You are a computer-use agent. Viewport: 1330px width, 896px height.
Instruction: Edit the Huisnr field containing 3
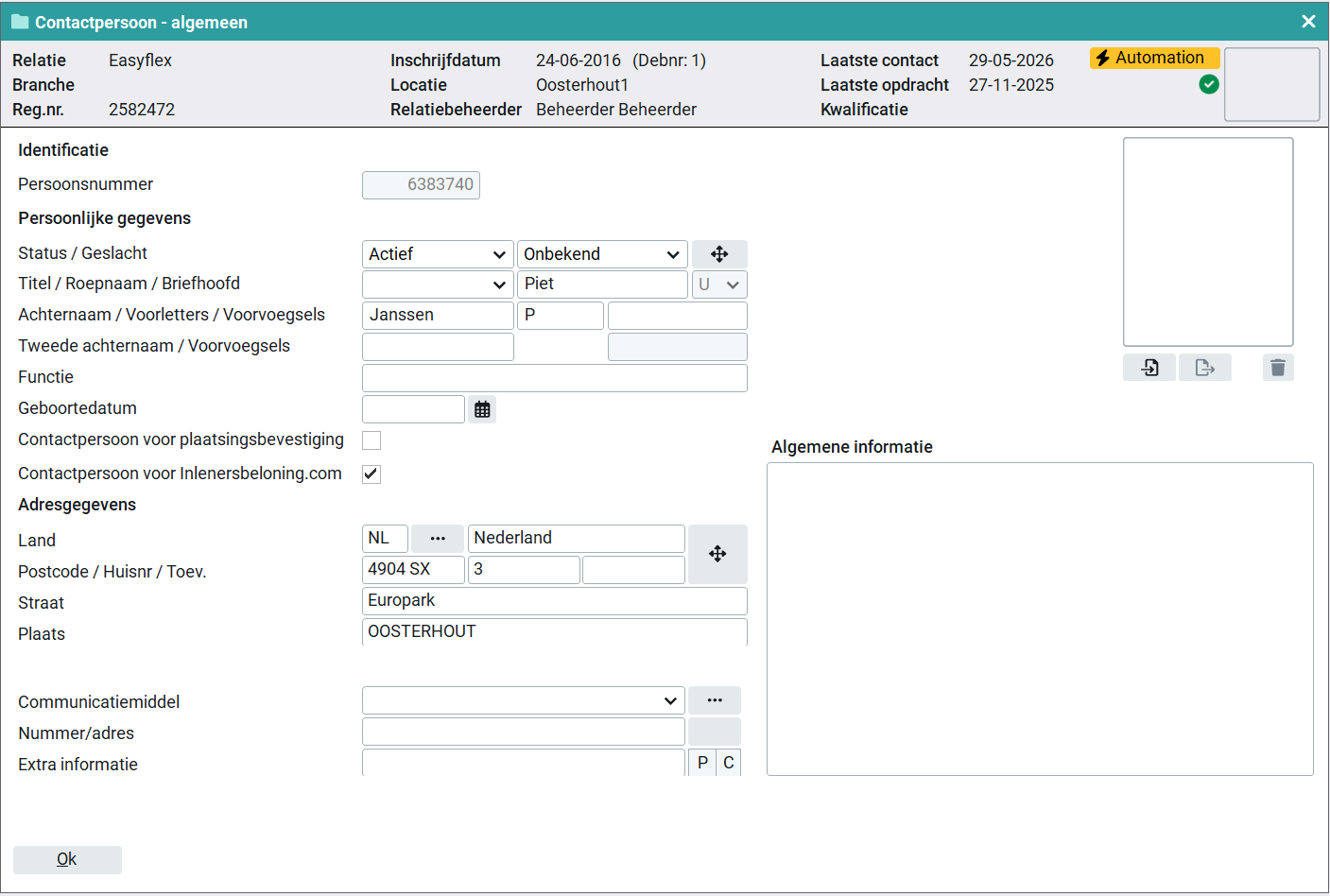pos(524,570)
